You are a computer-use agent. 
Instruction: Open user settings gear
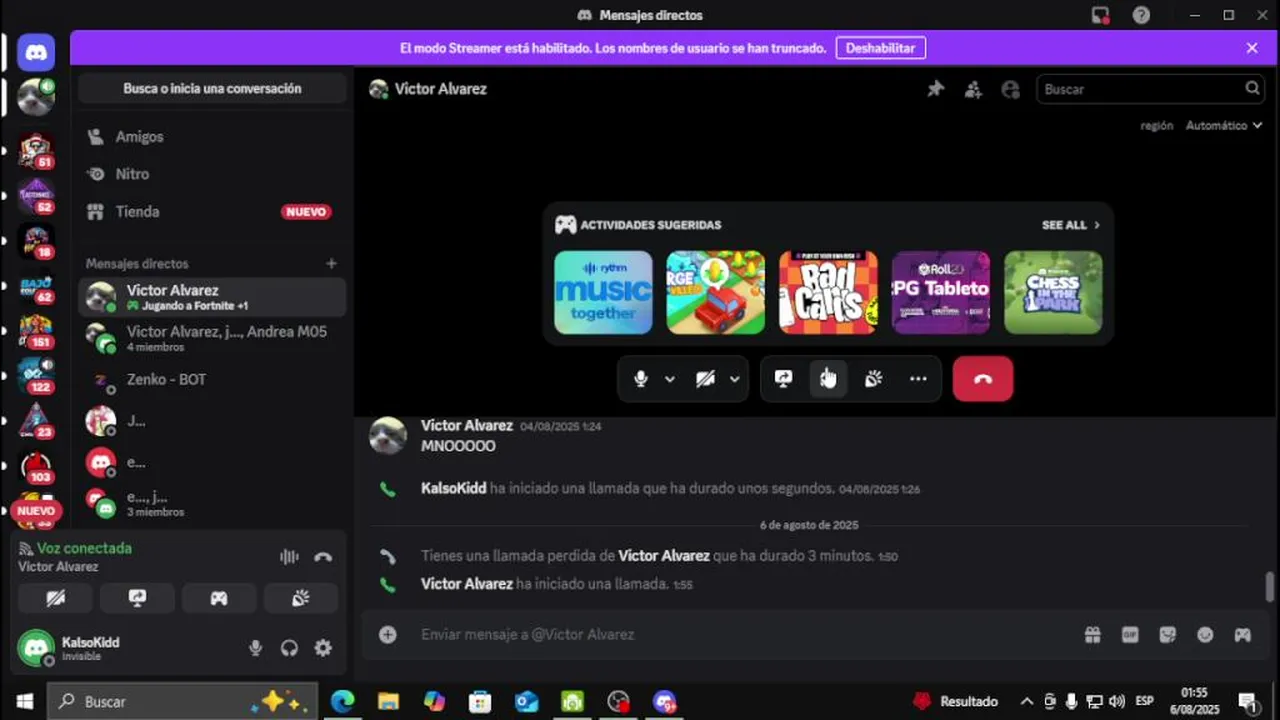[x=323, y=648]
